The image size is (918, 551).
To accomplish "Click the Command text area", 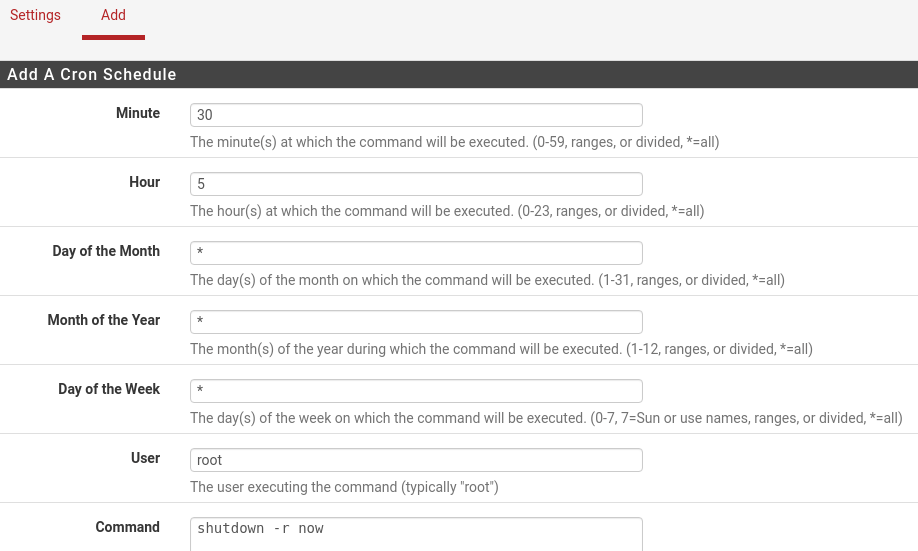I will coord(416,532).
